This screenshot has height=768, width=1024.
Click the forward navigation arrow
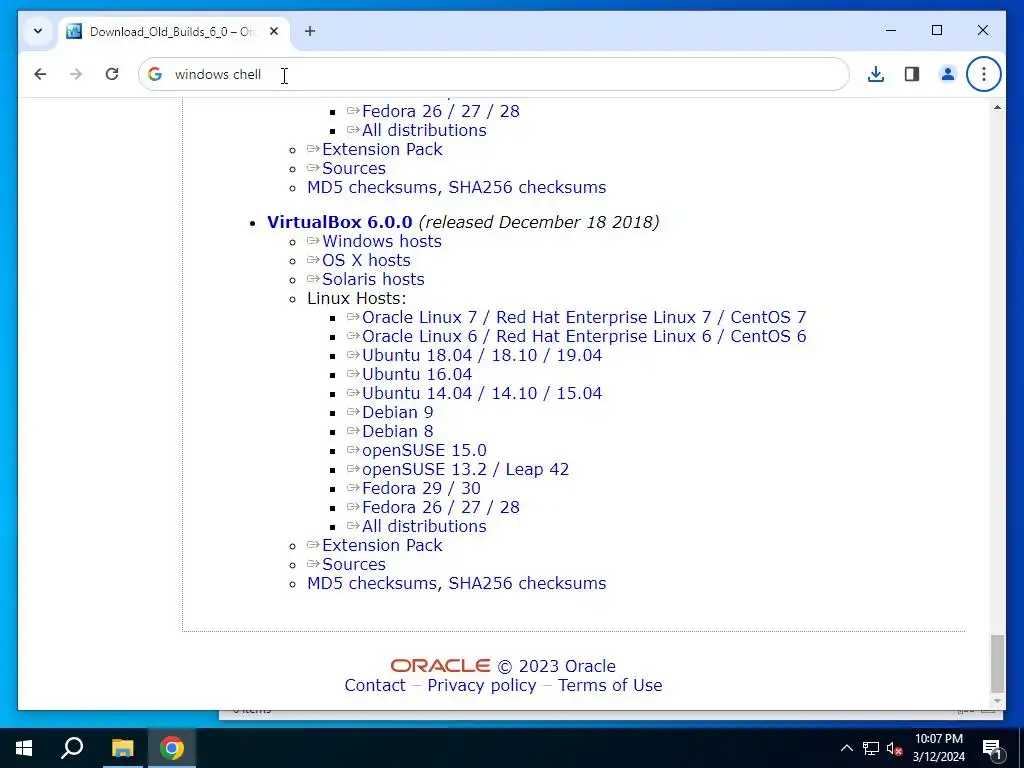76,74
